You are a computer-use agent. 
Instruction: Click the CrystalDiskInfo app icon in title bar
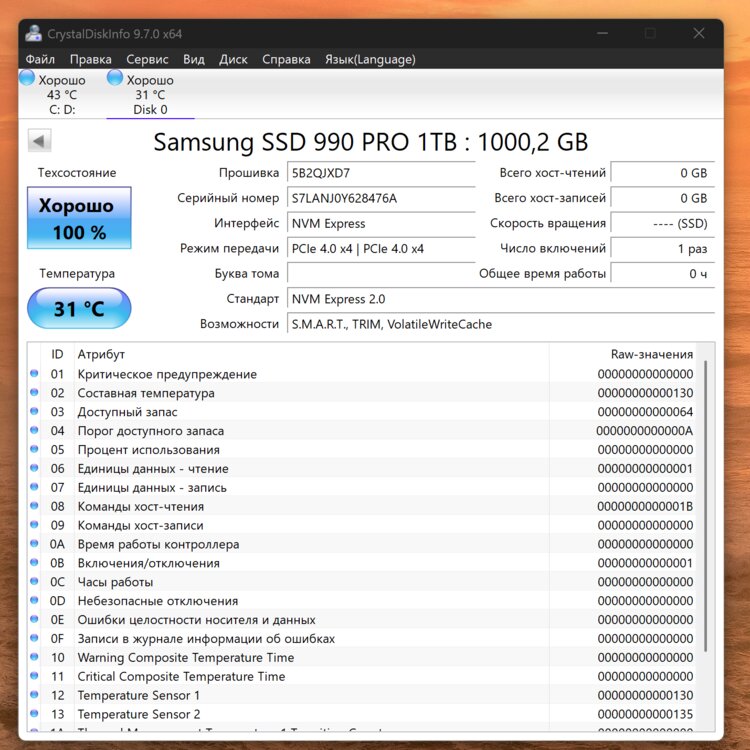[33, 34]
